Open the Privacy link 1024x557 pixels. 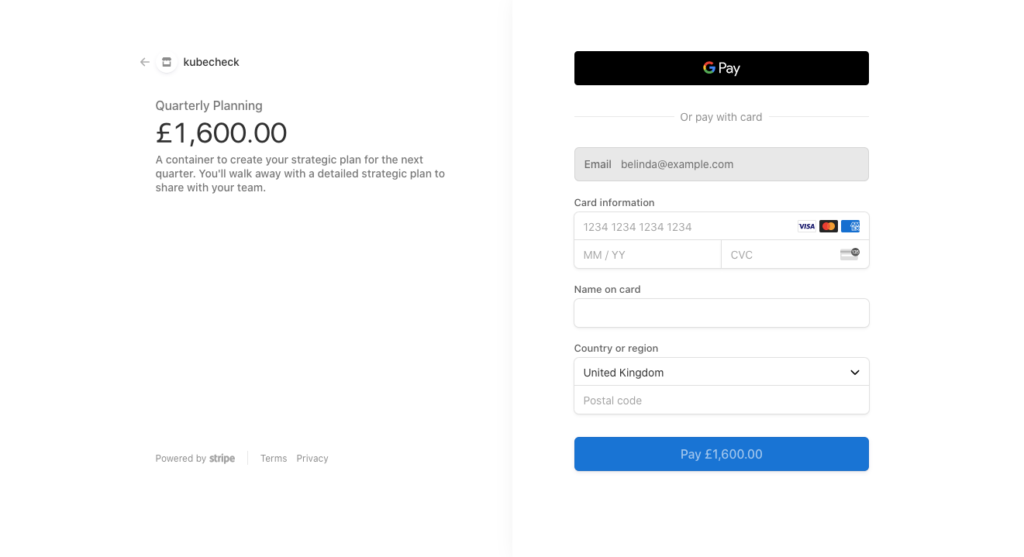[312, 458]
